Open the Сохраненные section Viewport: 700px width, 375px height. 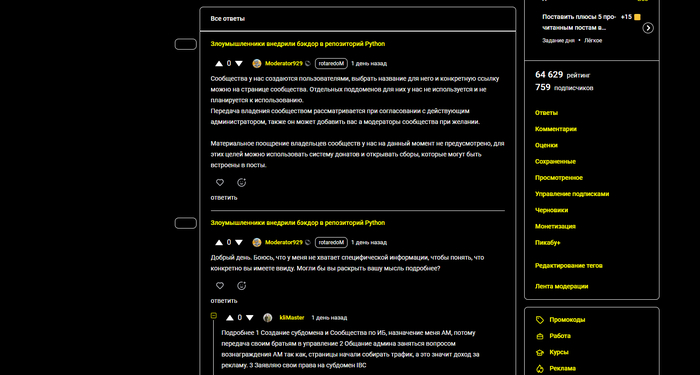pos(555,162)
